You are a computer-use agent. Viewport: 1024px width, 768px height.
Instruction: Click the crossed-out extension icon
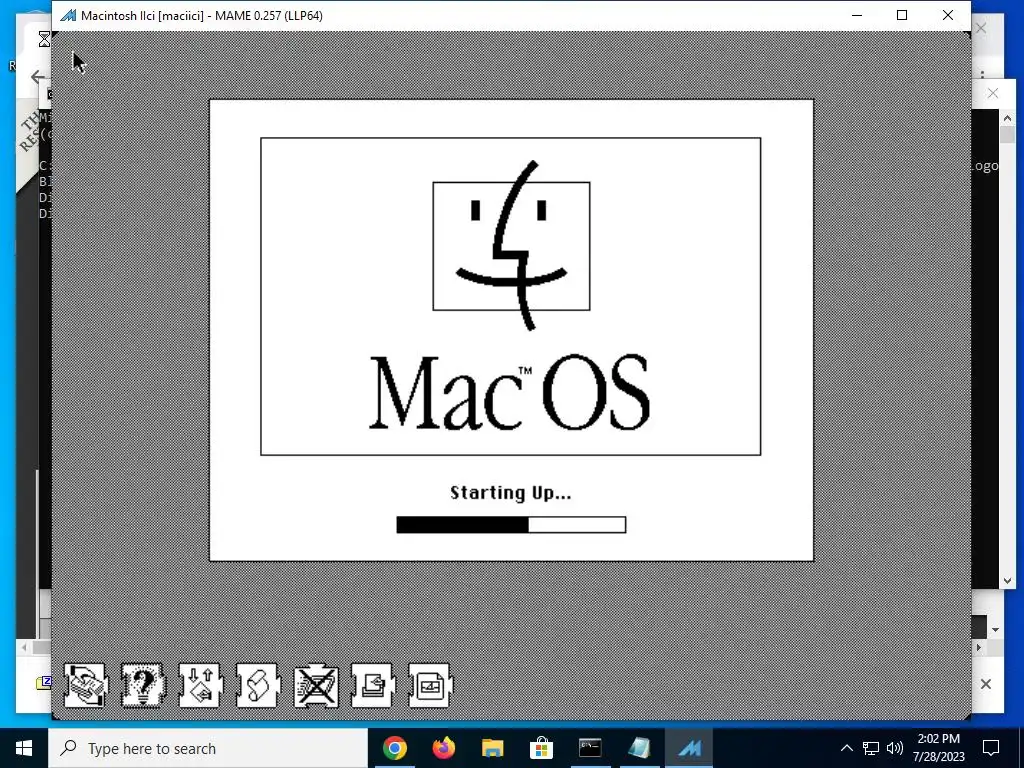tap(315, 685)
